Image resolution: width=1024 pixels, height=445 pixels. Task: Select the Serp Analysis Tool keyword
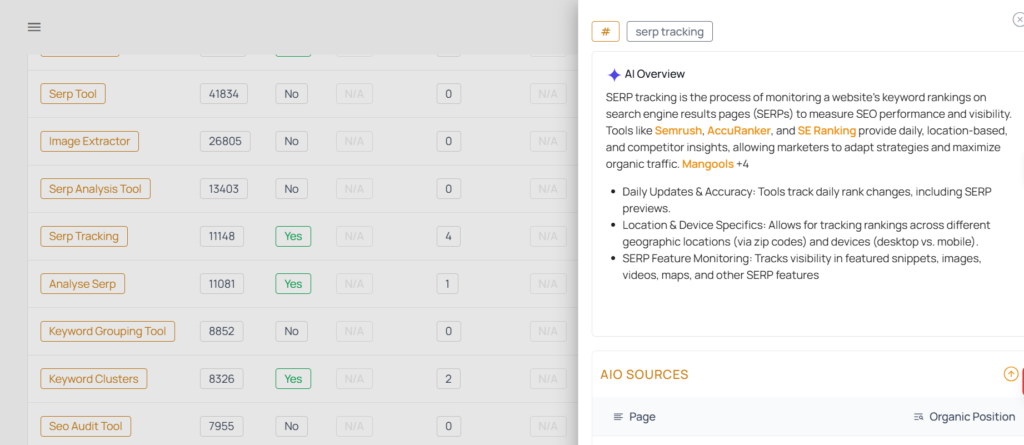point(95,189)
